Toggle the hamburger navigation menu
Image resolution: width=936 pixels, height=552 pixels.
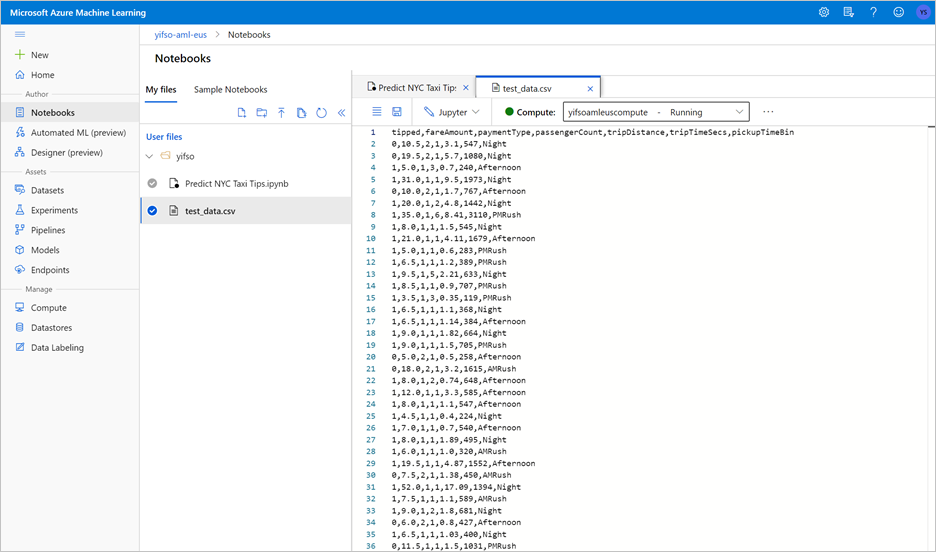pos(20,35)
